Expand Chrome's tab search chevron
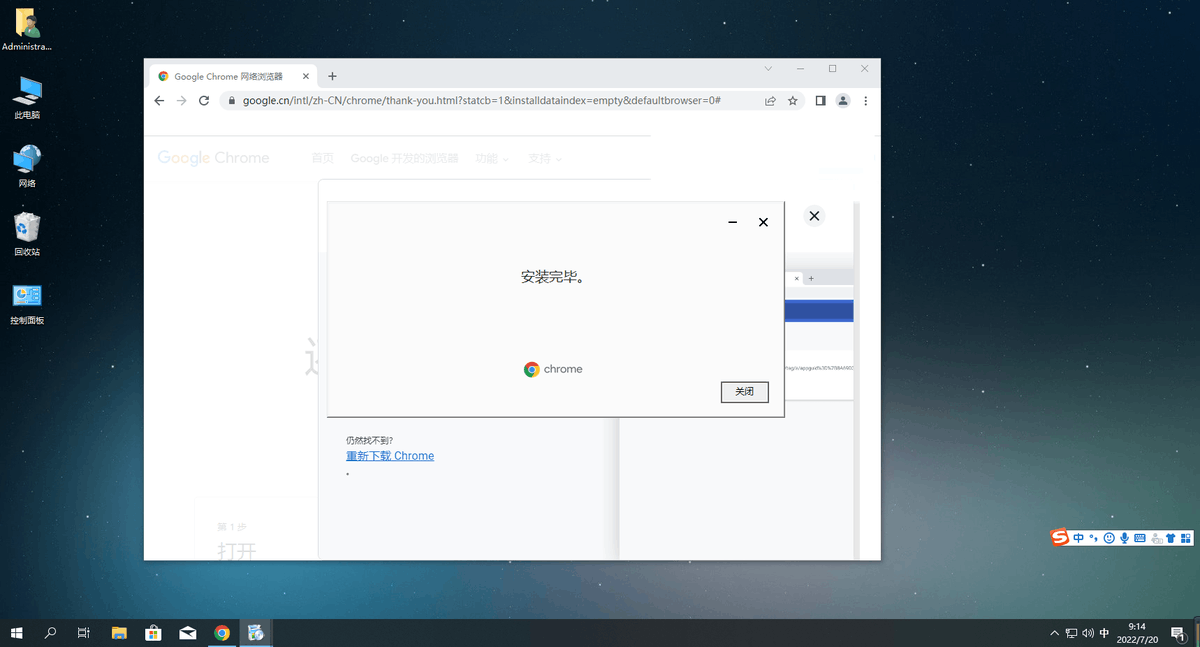Image resolution: width=1200 pixels, height=647 pixels. (x=768, y=69)
